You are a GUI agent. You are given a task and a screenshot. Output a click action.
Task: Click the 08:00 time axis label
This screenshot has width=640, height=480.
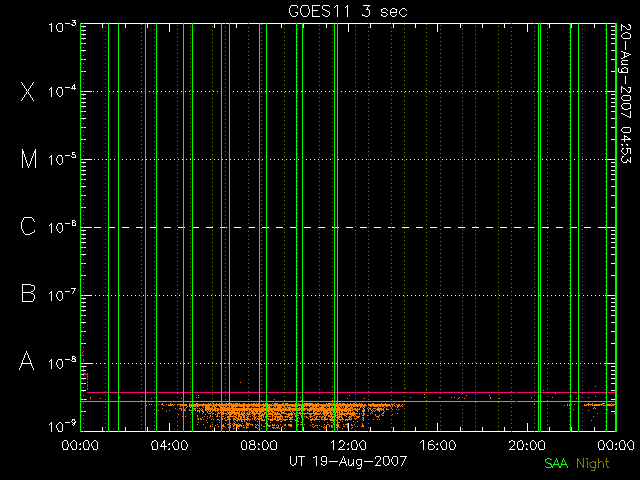pos(259,445)
